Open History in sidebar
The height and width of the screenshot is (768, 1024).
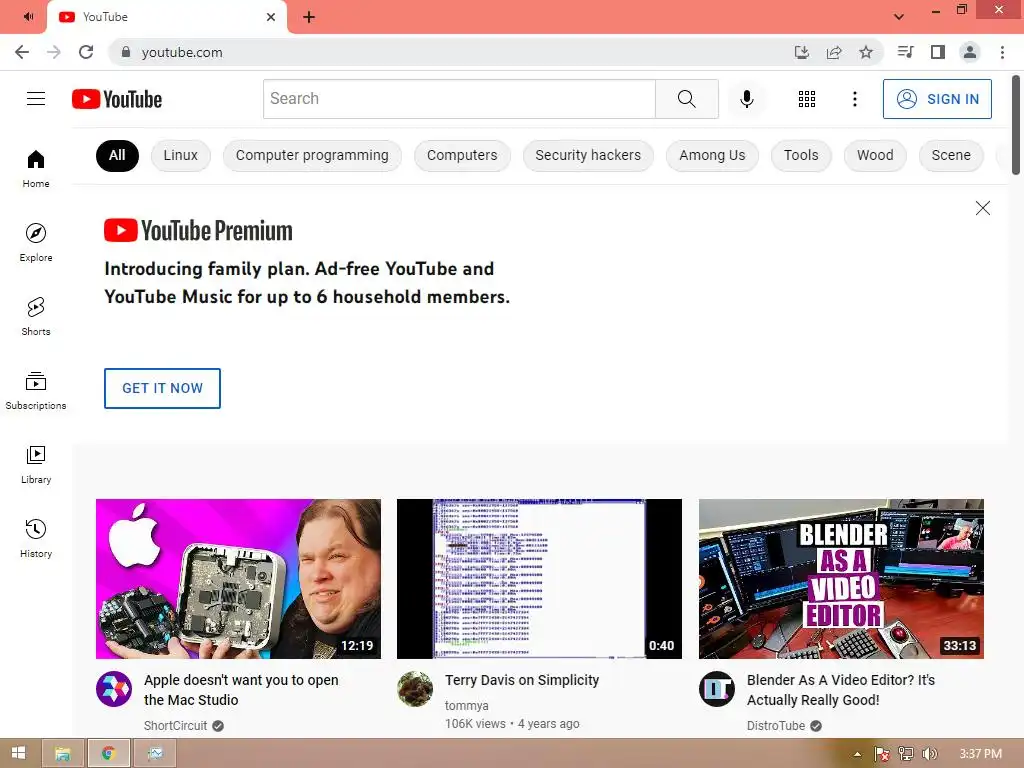36,538
